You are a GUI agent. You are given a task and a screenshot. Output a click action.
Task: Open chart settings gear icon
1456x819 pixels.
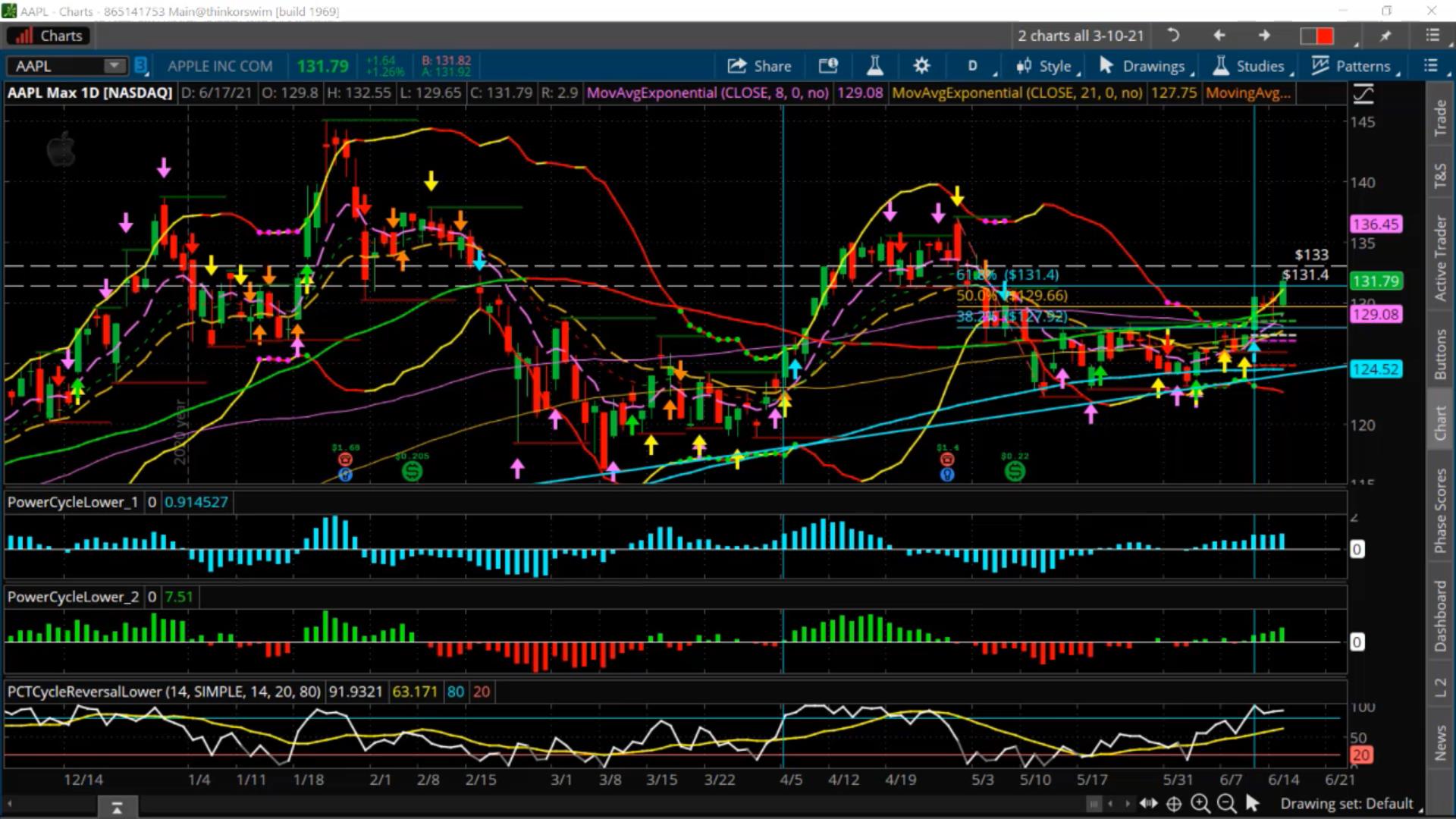point(921,66)
